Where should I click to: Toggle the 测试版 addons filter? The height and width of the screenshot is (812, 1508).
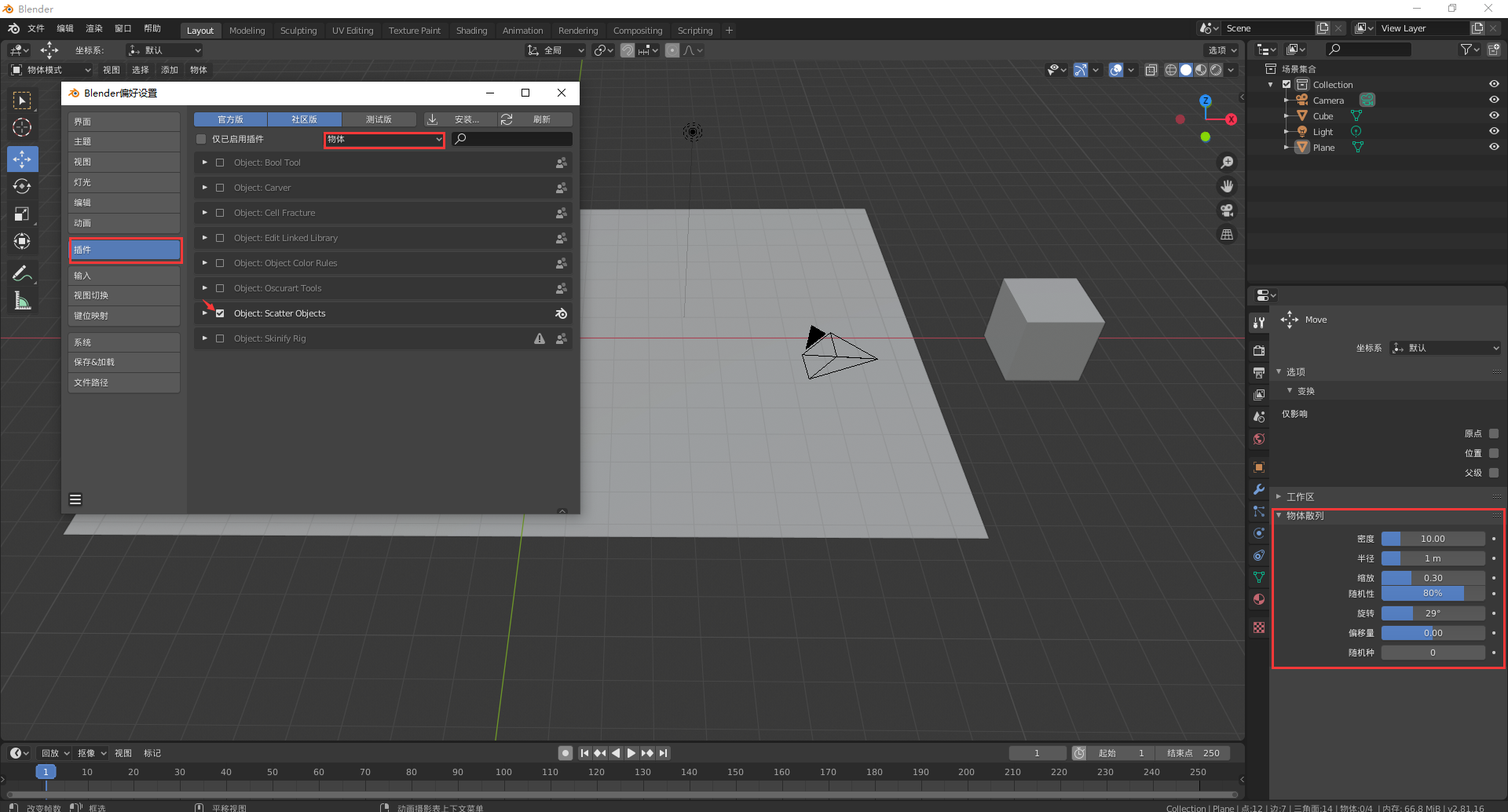click(x=379, y=119)
